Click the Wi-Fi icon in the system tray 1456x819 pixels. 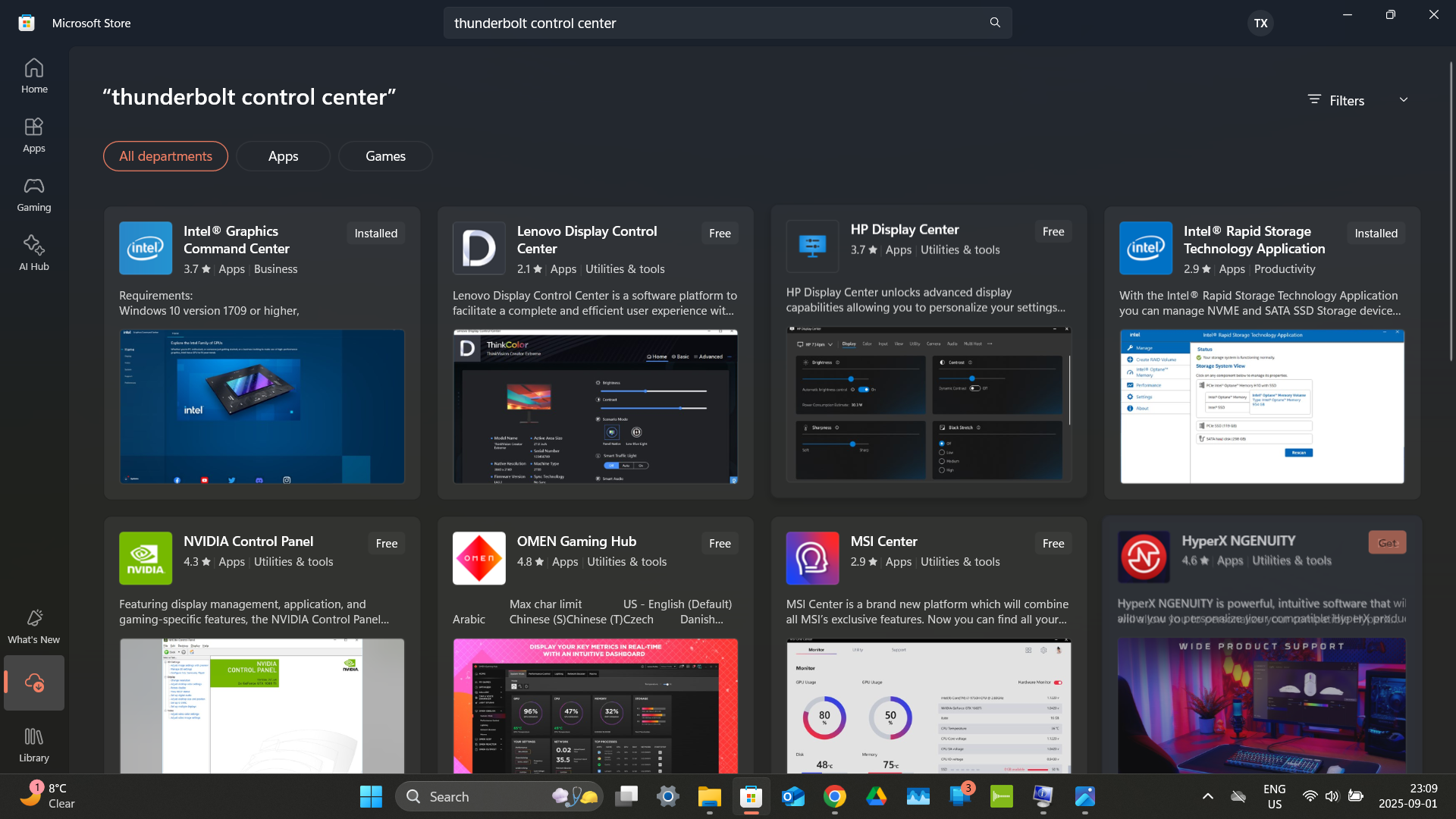point(1310,796)
